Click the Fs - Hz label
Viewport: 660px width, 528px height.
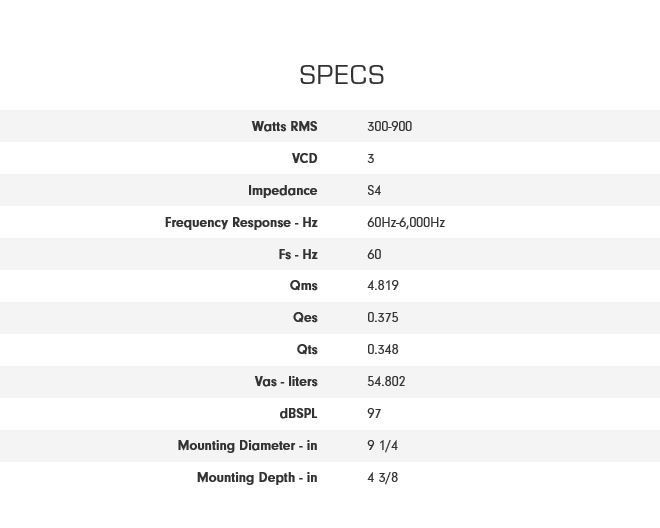(x=297, y=255)
